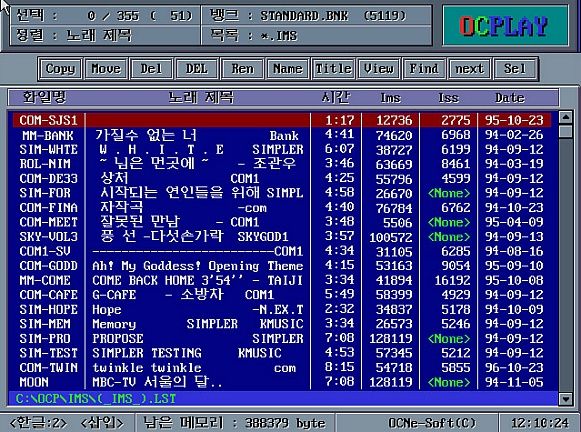The height and width of the screenshot is (432, 581).
Task: Click the Find button
Action: pos(424,69)
